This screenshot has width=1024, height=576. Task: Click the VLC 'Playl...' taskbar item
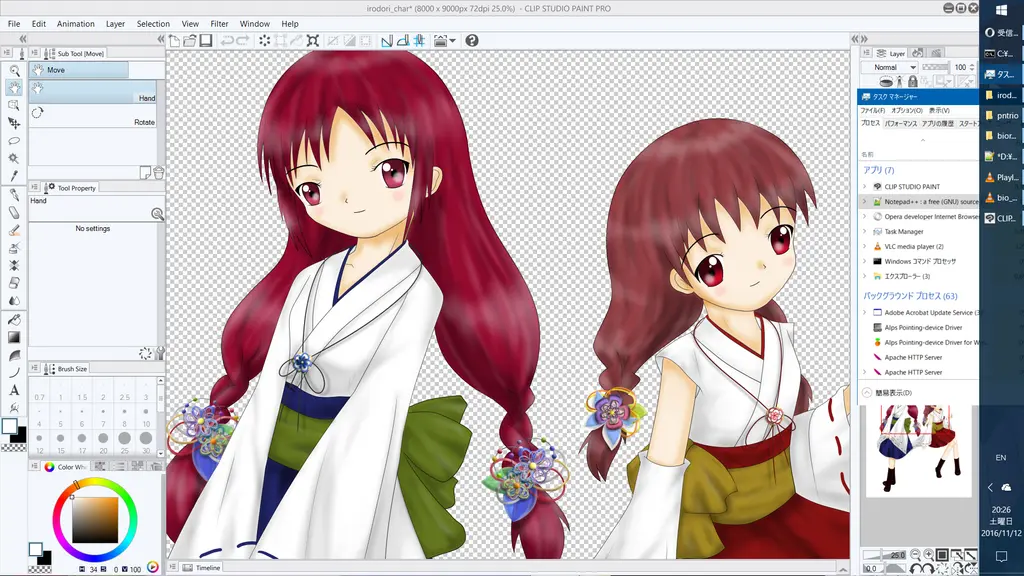(1001, 177)
